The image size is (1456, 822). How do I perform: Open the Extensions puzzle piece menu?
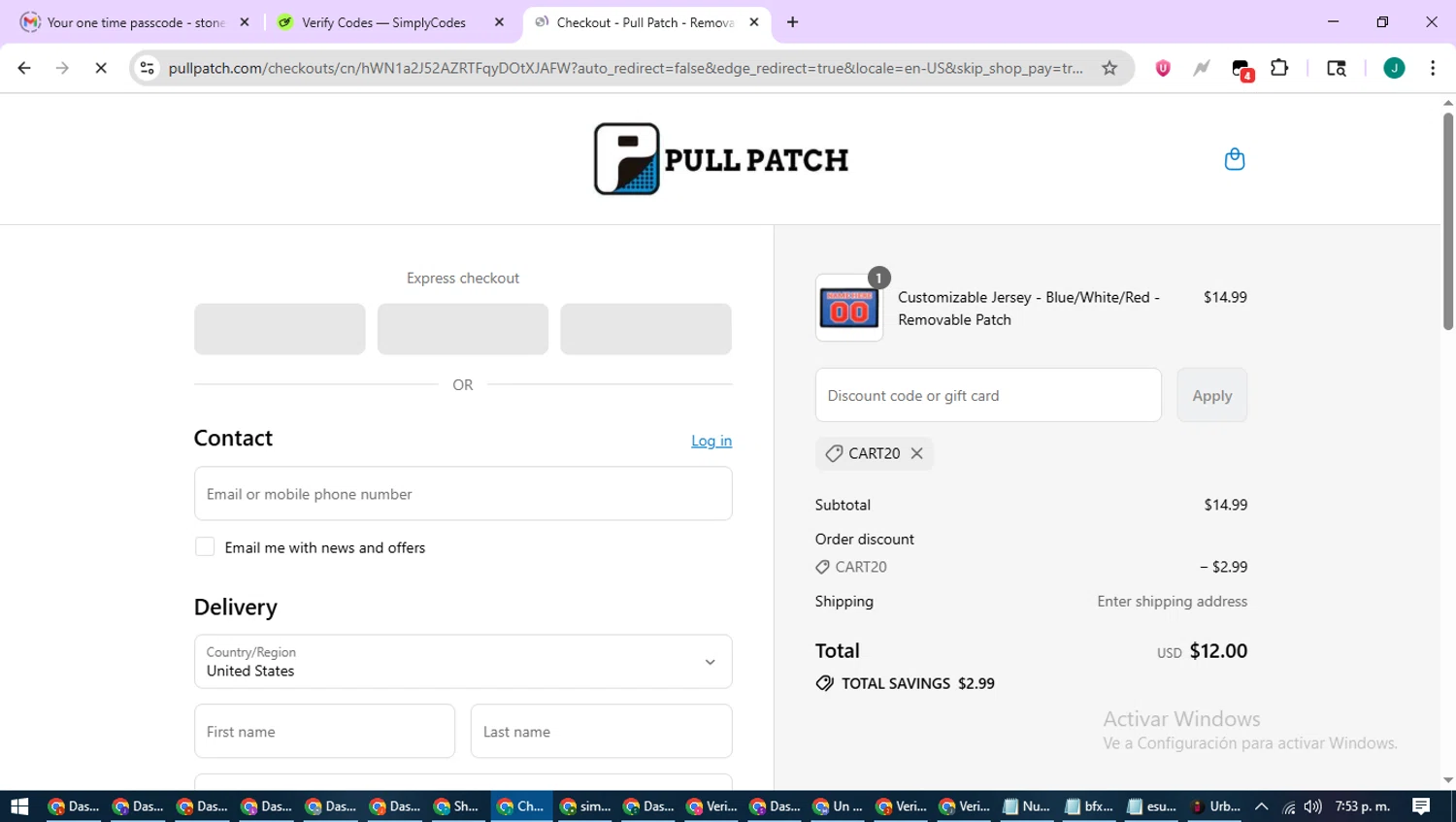click(1279, 68)
